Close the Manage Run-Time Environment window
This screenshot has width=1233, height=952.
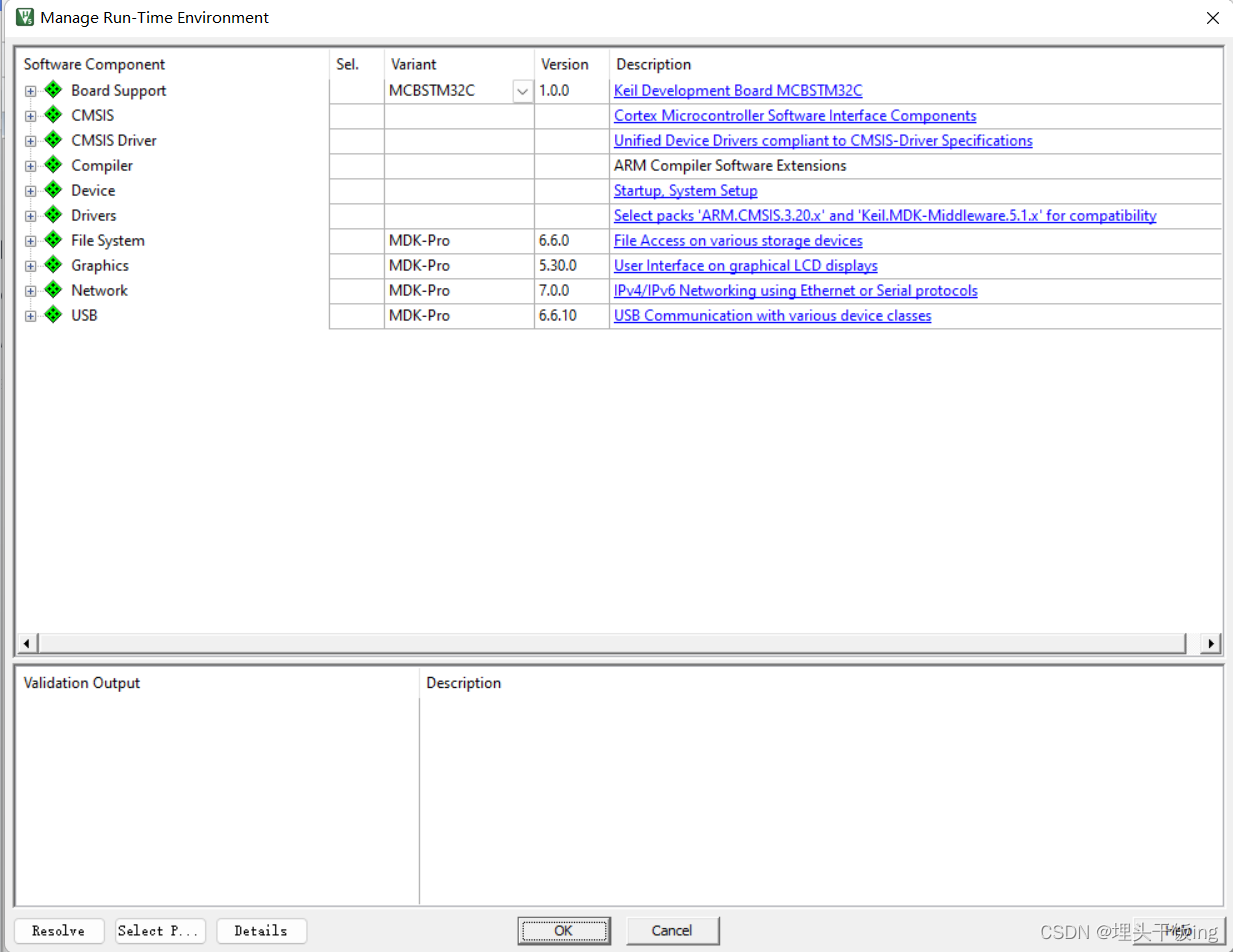coord(1213,18)
